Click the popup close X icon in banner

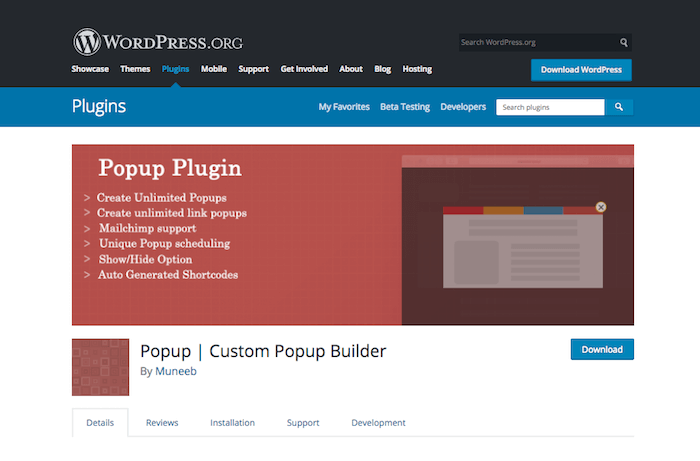601,207
